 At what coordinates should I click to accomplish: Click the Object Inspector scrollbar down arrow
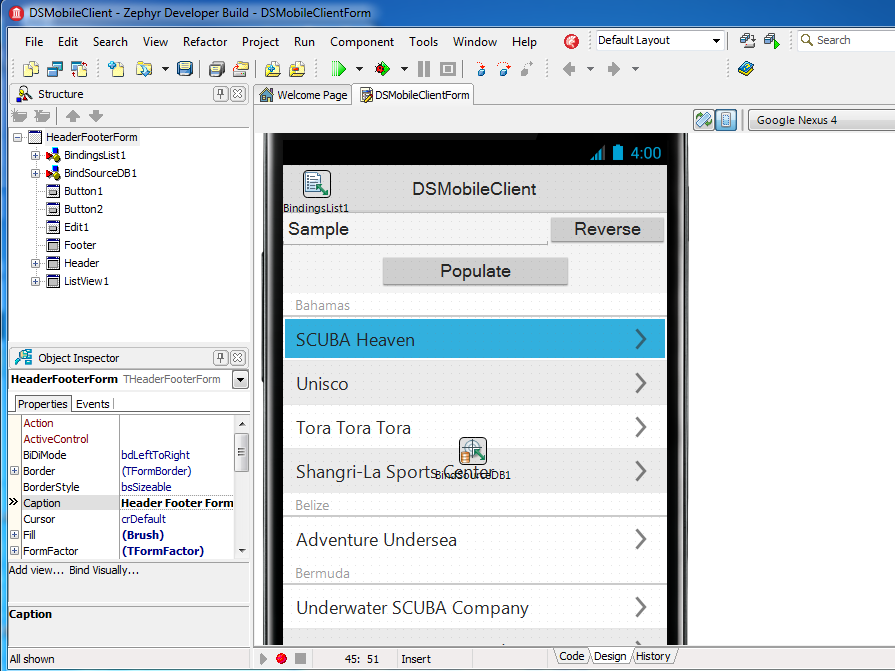tap(242, 551)
